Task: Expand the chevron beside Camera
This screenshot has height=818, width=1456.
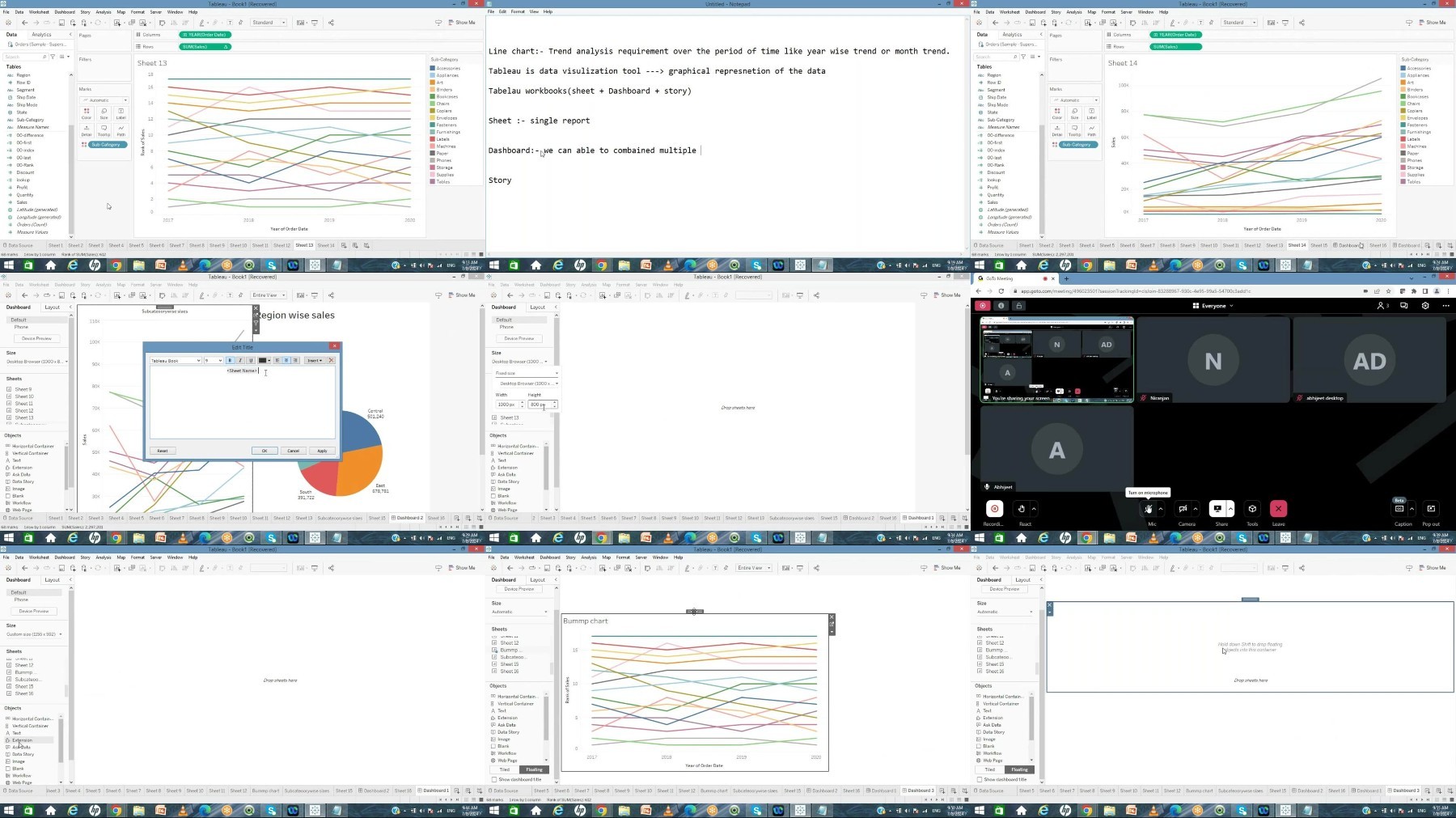Action: (x=1196, y=509)
